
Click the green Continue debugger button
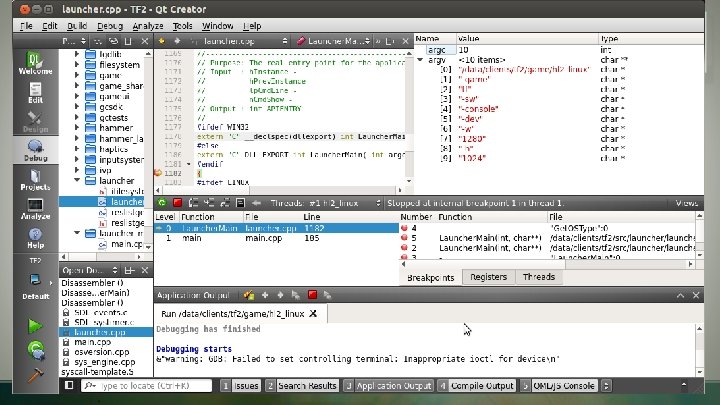pyautogui.click(x=162, y=202)
